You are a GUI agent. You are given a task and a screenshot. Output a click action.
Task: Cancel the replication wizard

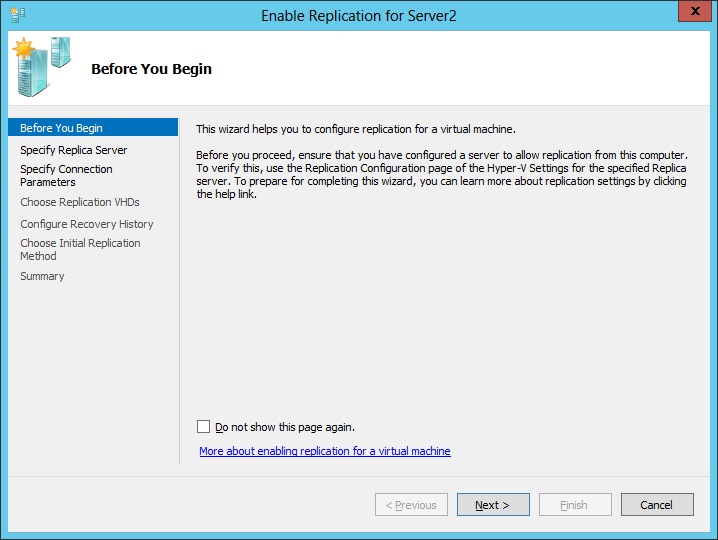click(x=657, y=505)
